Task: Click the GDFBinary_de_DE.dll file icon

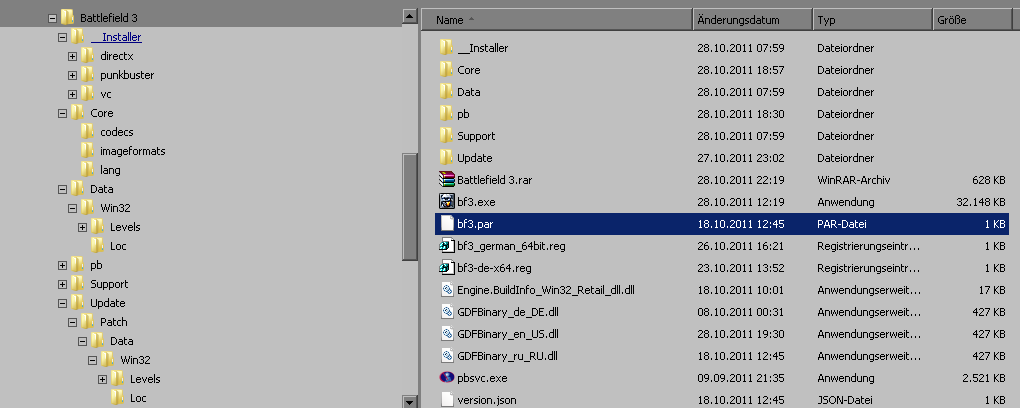Action: point(446,312)
